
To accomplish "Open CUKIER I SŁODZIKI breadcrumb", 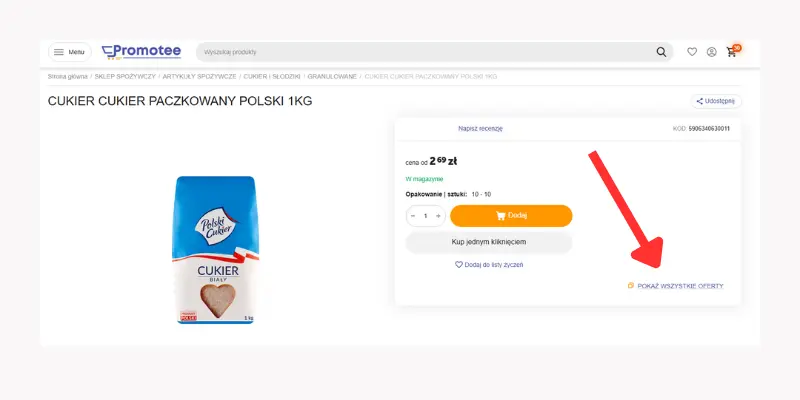I will (x=272, y=76).
